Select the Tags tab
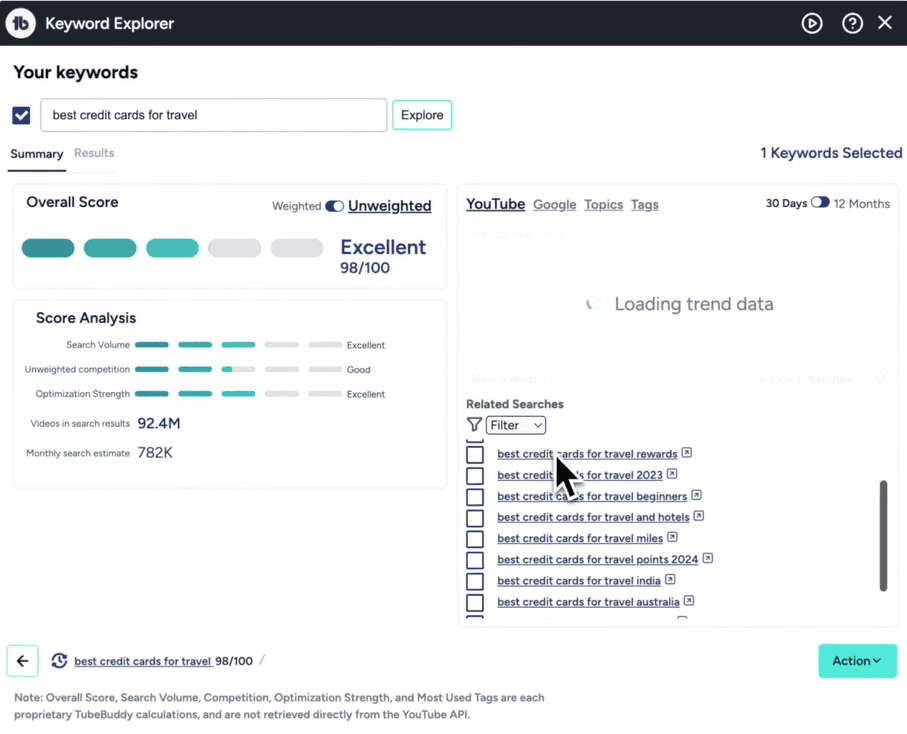 point(644,204)
